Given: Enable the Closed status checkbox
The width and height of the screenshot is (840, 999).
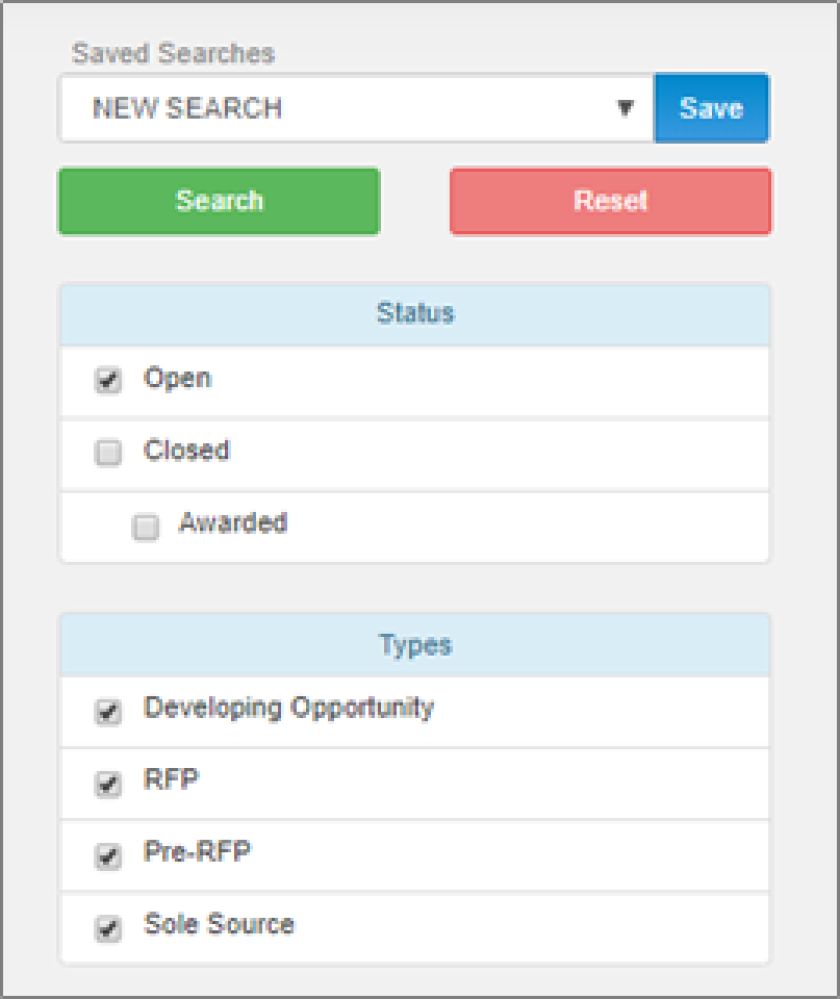Looking at the screenshot, I should (x=108, y=452).
